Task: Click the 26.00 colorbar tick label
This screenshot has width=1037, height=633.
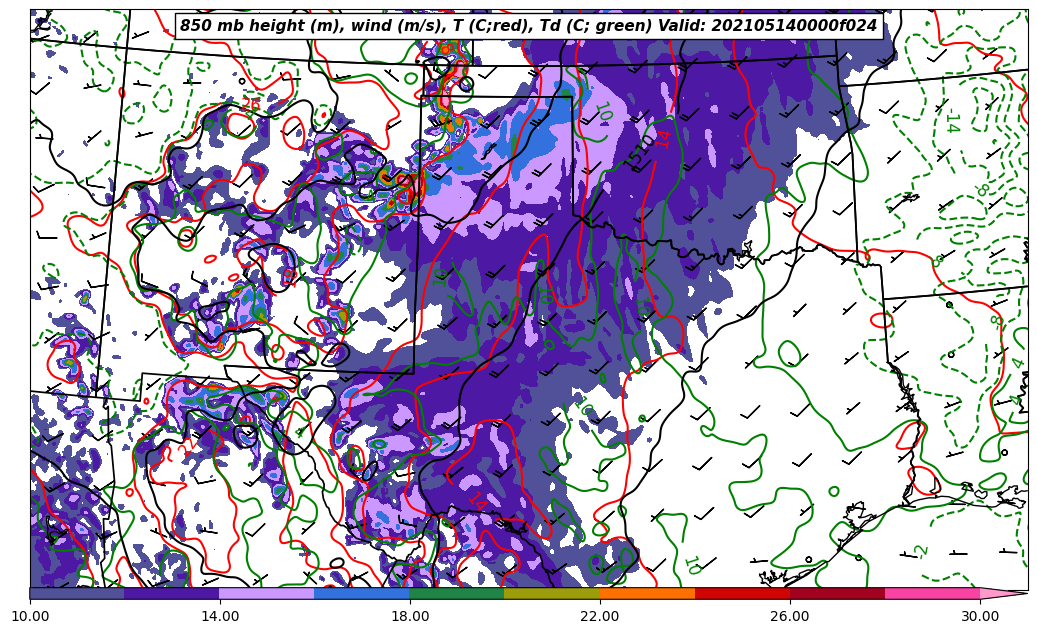Action: (x=790, y=616)
